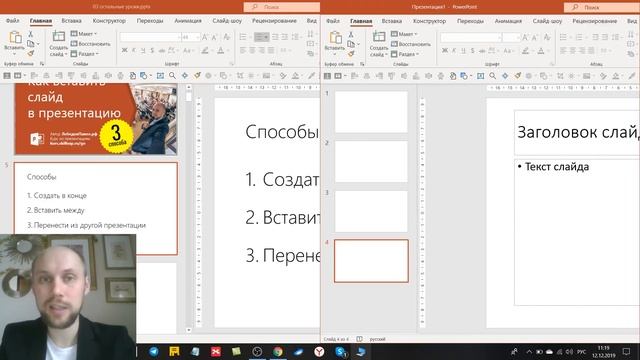Screen dimensions: 640x360
Task: Toggle Underline (Ч) in right window
Action: click(463, 51)
